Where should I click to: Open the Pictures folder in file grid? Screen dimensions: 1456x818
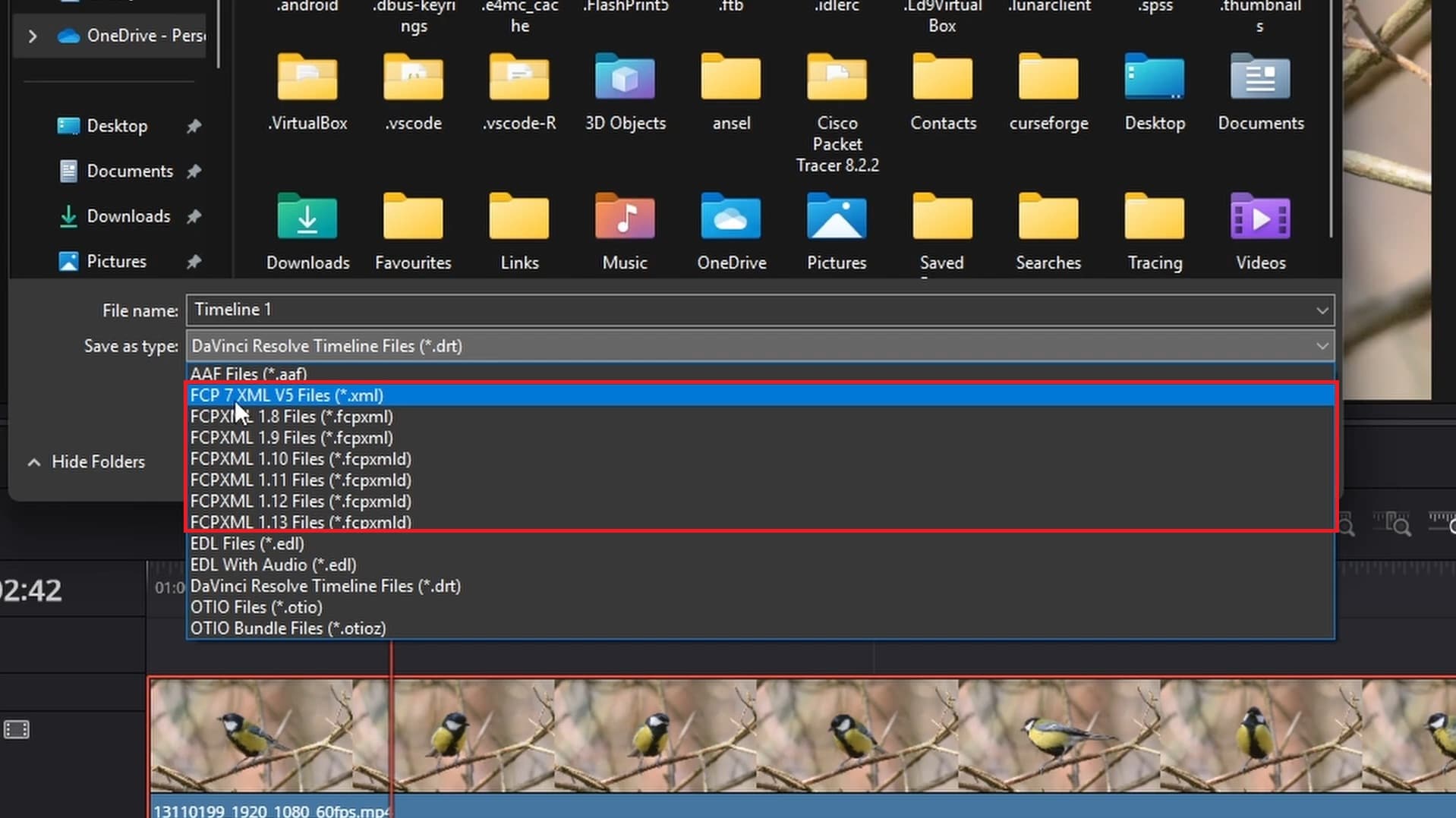coord(837,232)
